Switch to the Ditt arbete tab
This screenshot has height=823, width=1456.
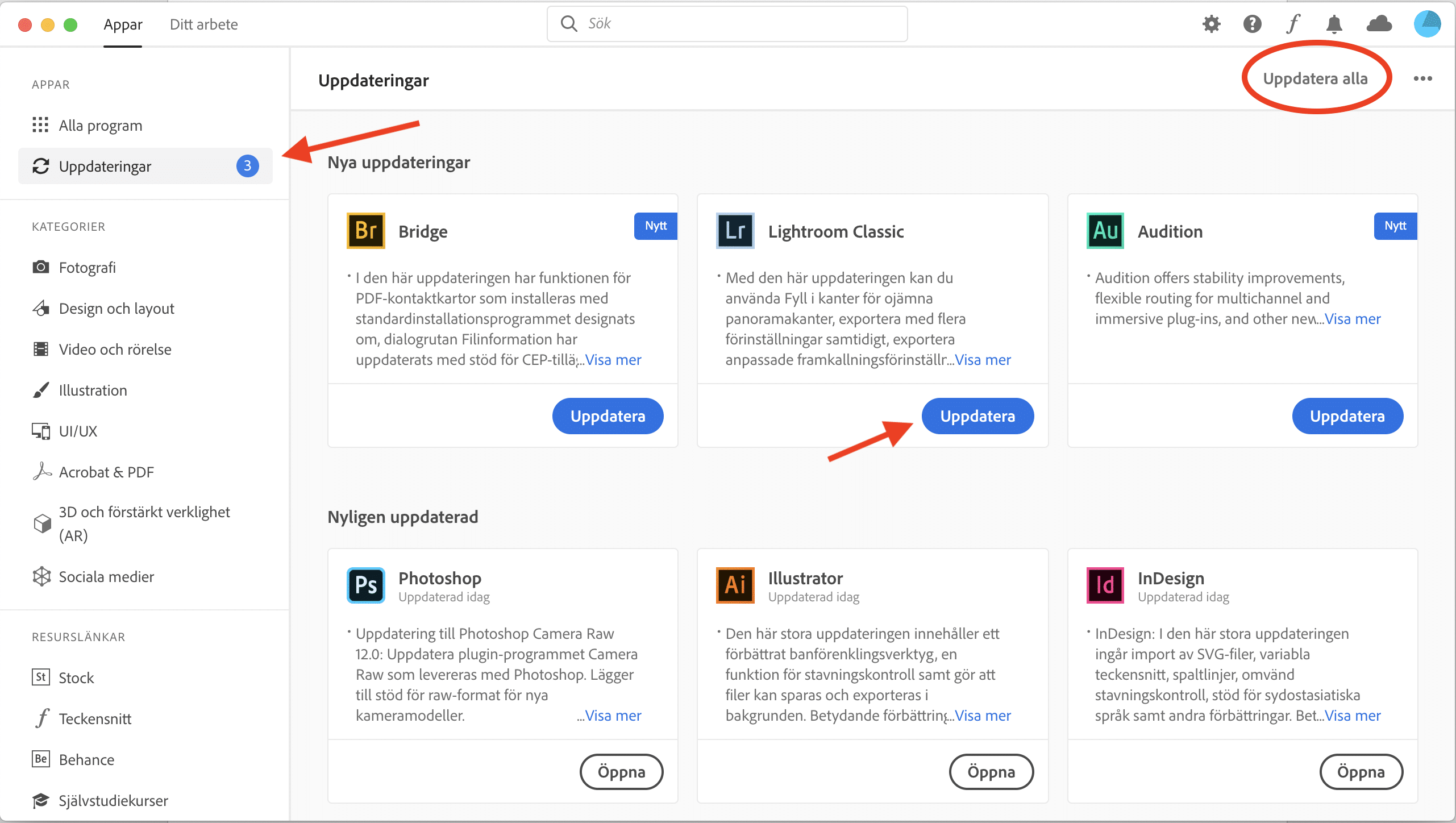[203, 24]
